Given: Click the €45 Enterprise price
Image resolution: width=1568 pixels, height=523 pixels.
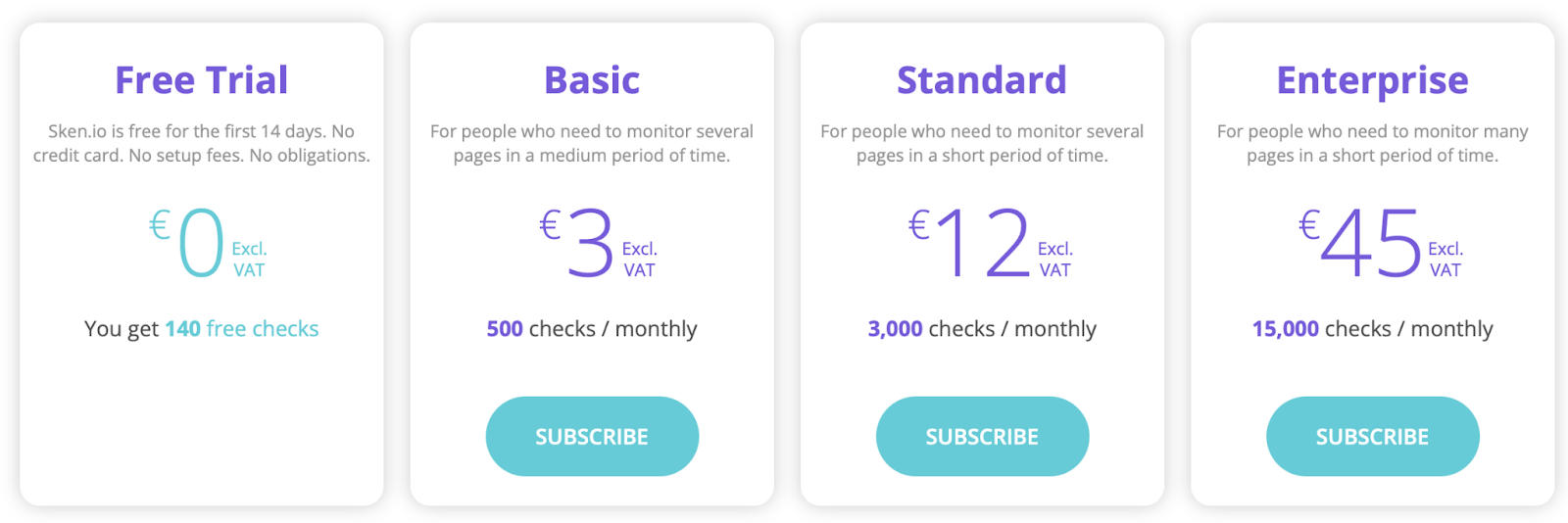Looking at the screenshot, I should [1369, 244].
